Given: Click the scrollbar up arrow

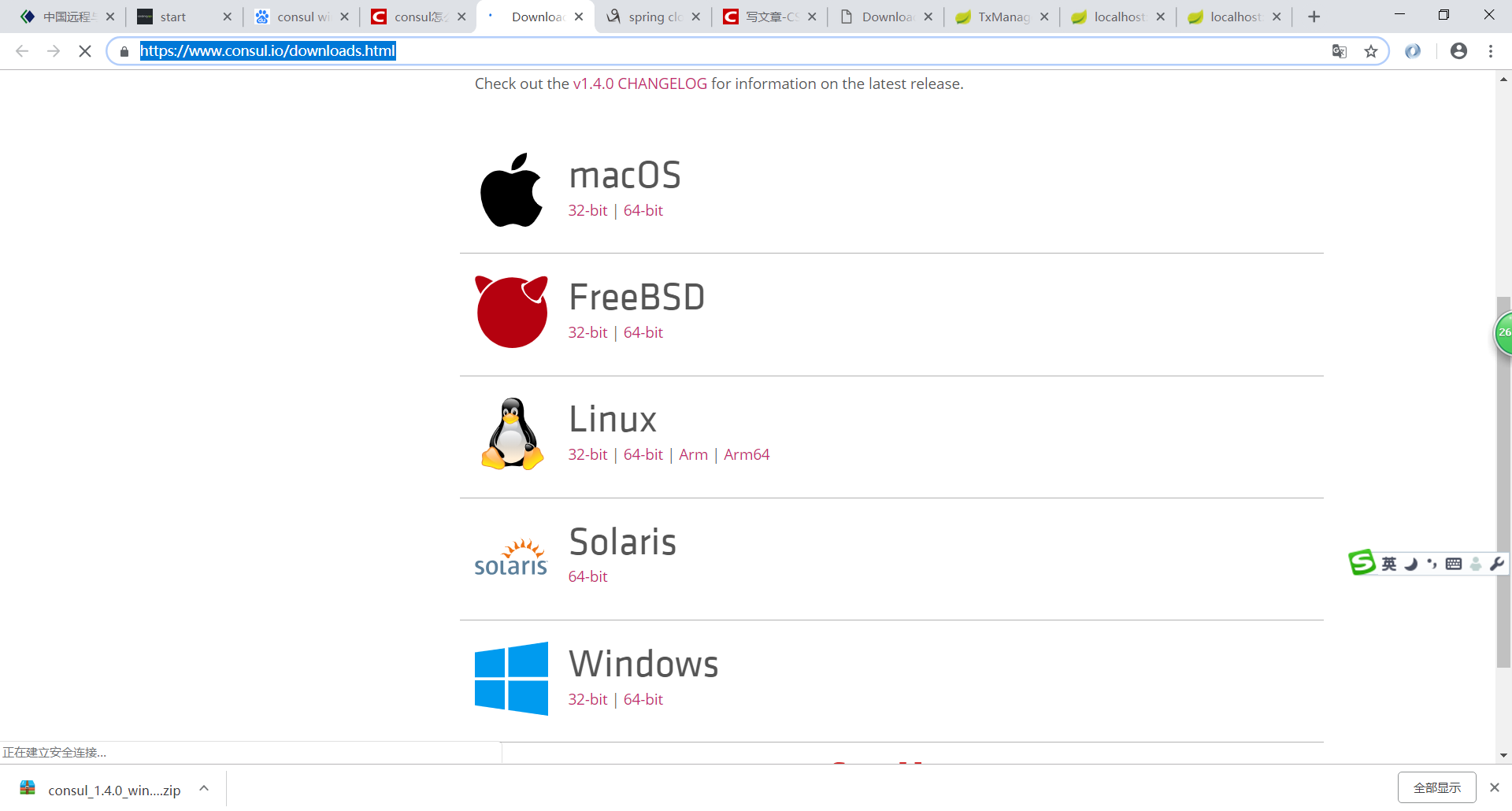Looking at the screenshot, I should pyautogui.click(x=1503, y=79).
